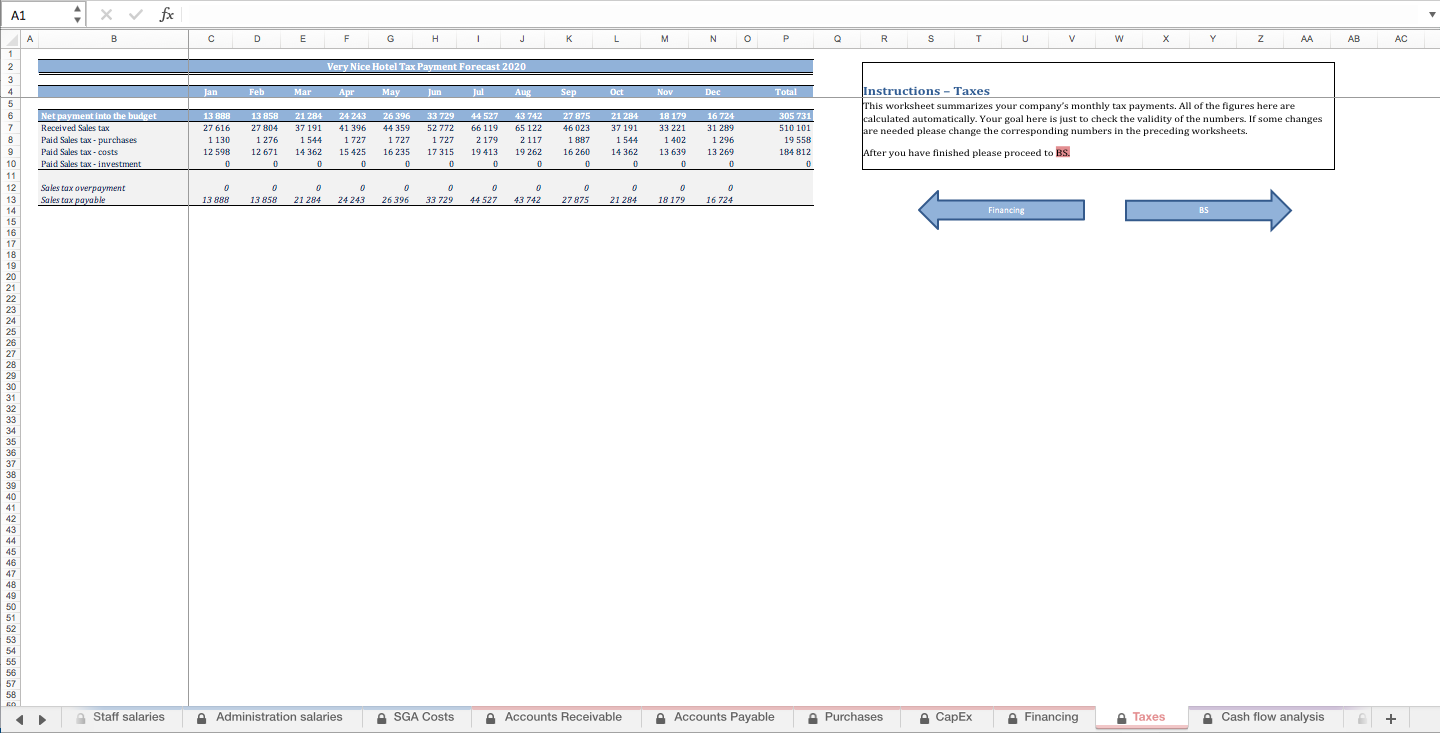Select the Total column header P
Image resolution: width=1440 pixels, height=733 pixels.
[x=786, y=39]
